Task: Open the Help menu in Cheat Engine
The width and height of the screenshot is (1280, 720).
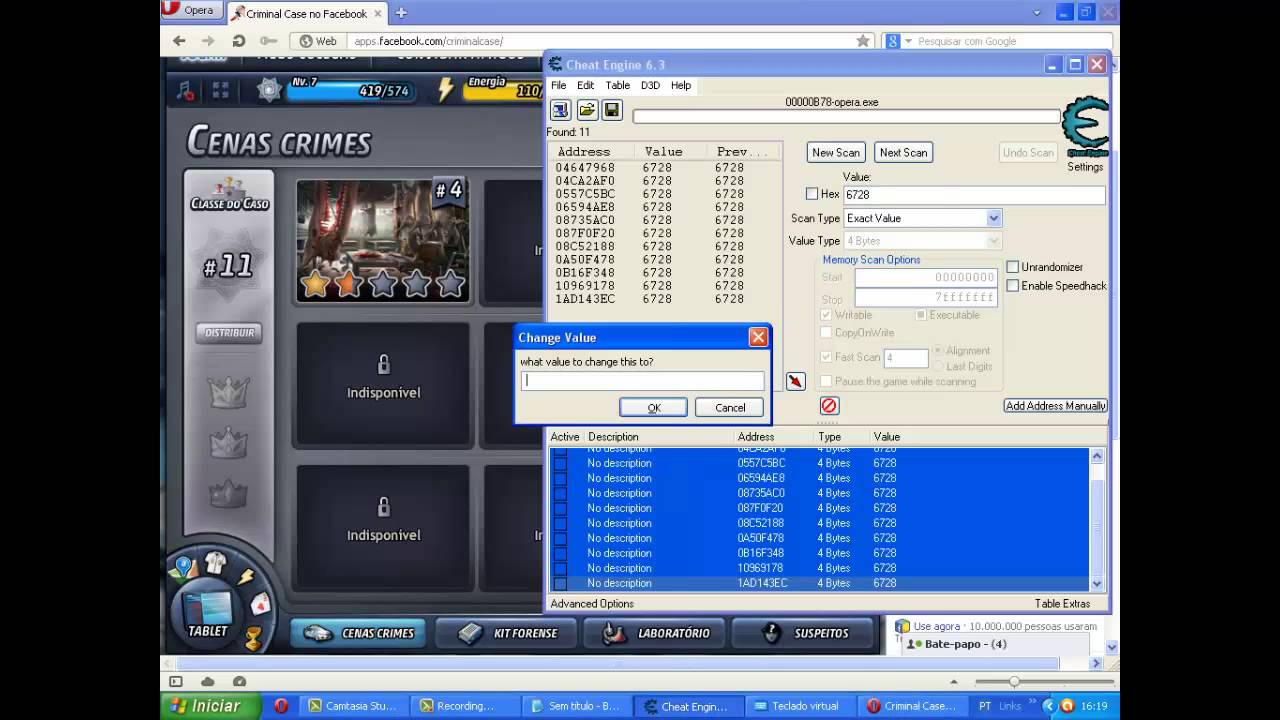Action: 681,85
